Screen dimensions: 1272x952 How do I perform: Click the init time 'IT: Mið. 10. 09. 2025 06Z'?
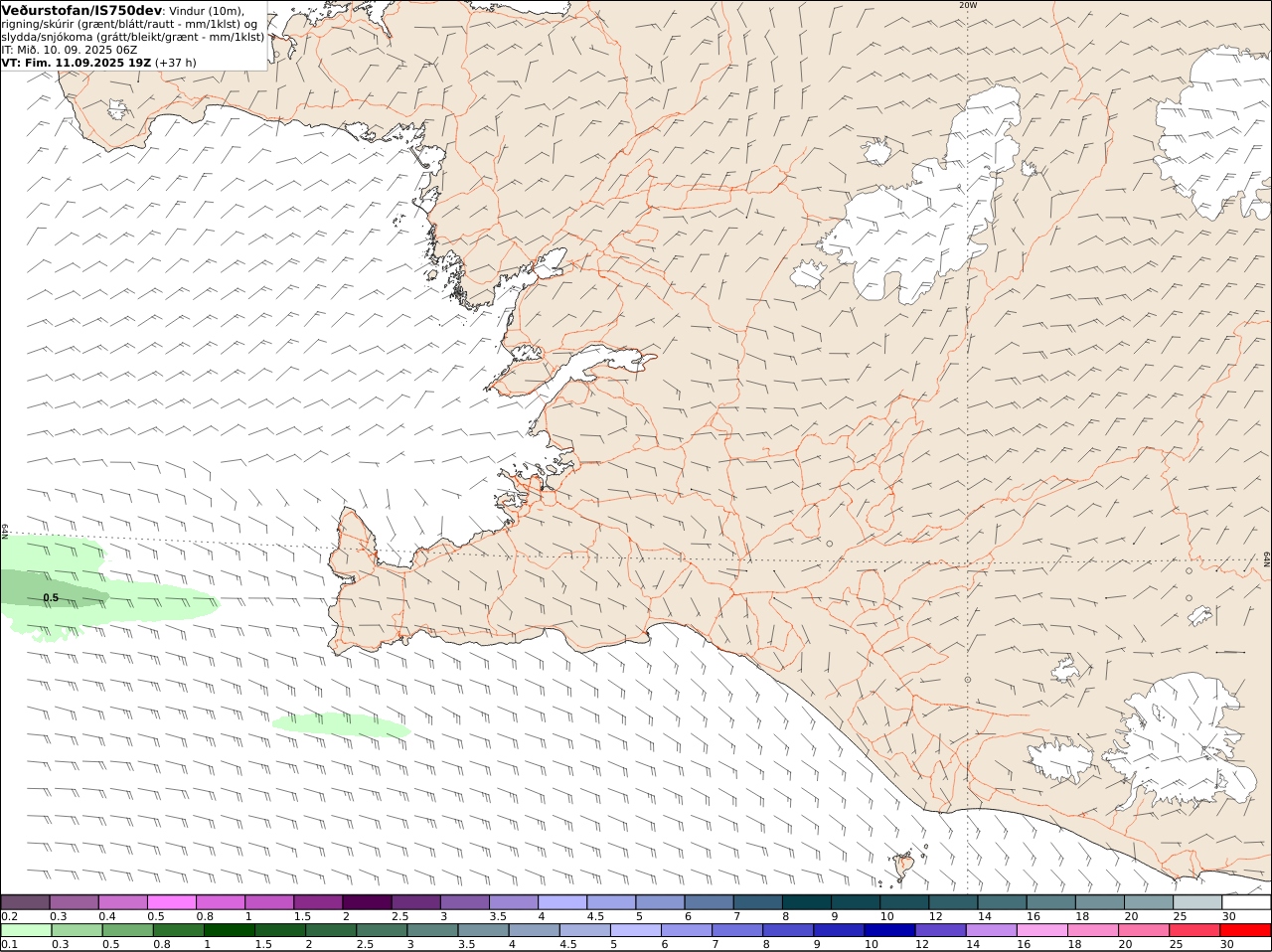pos(70,49)
